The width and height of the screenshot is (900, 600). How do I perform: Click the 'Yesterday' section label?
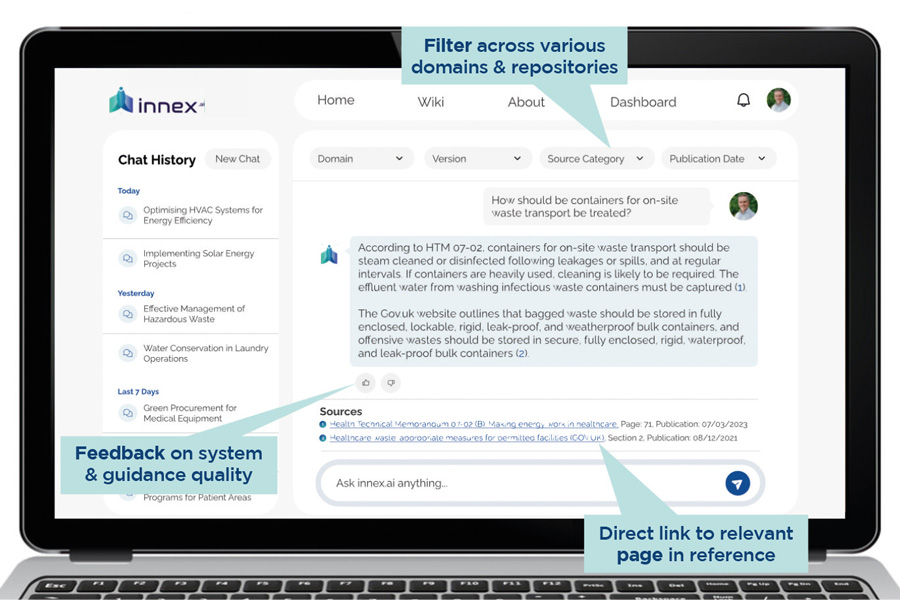(135, 293)
